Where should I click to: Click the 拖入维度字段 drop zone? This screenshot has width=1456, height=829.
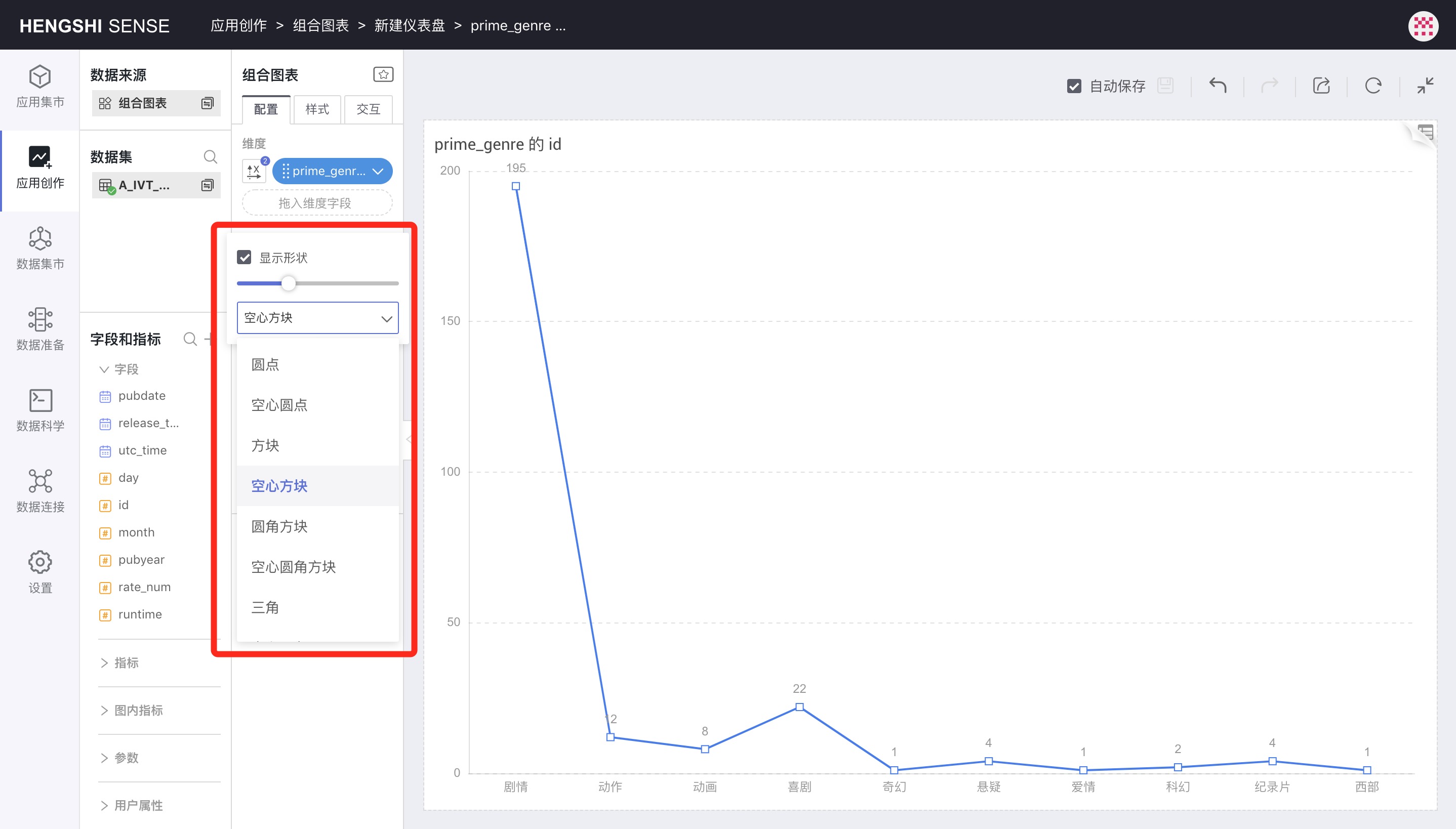(317, 202)
